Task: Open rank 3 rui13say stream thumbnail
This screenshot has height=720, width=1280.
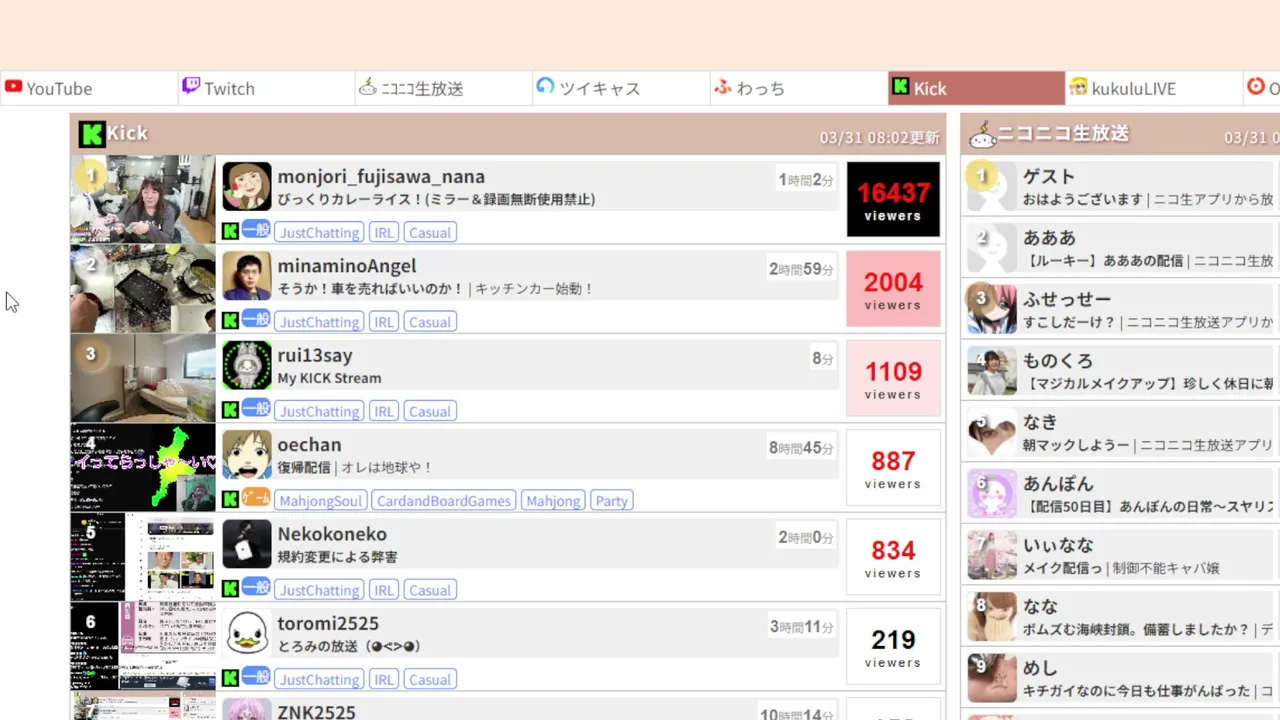Action: (143, 378)
